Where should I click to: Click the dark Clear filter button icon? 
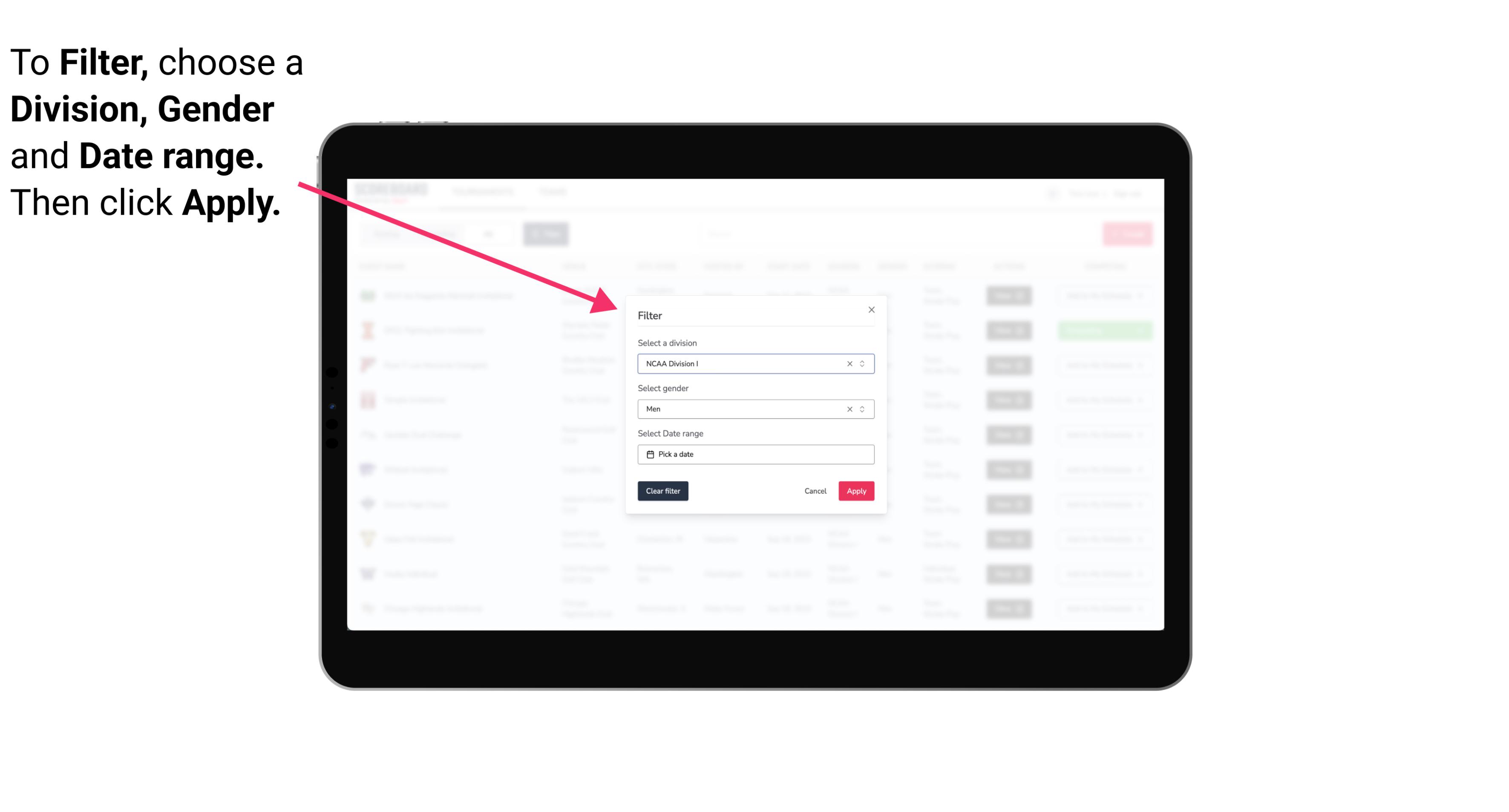(x=663, y=491)
